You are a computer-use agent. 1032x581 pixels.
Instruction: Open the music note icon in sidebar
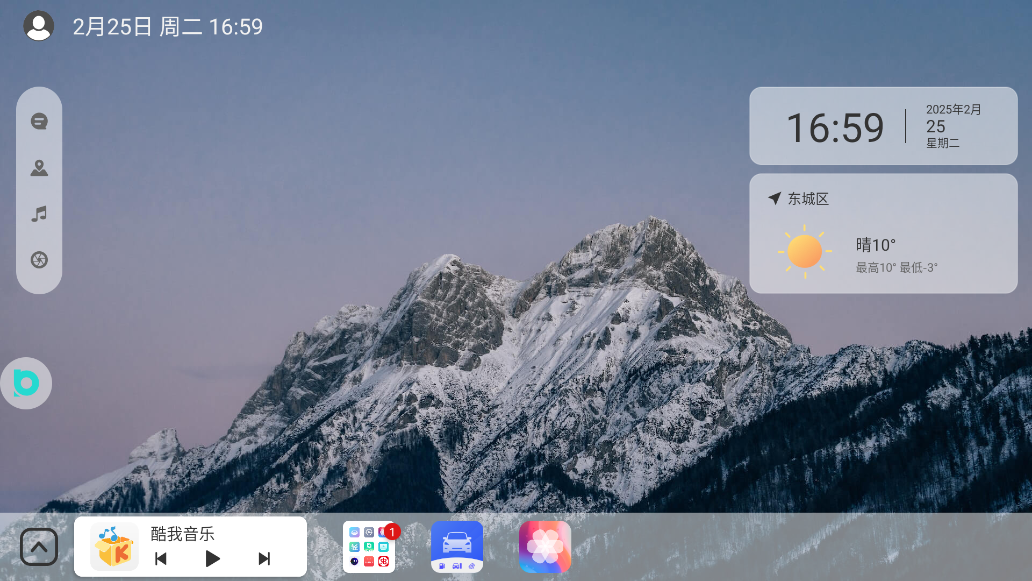39,214
